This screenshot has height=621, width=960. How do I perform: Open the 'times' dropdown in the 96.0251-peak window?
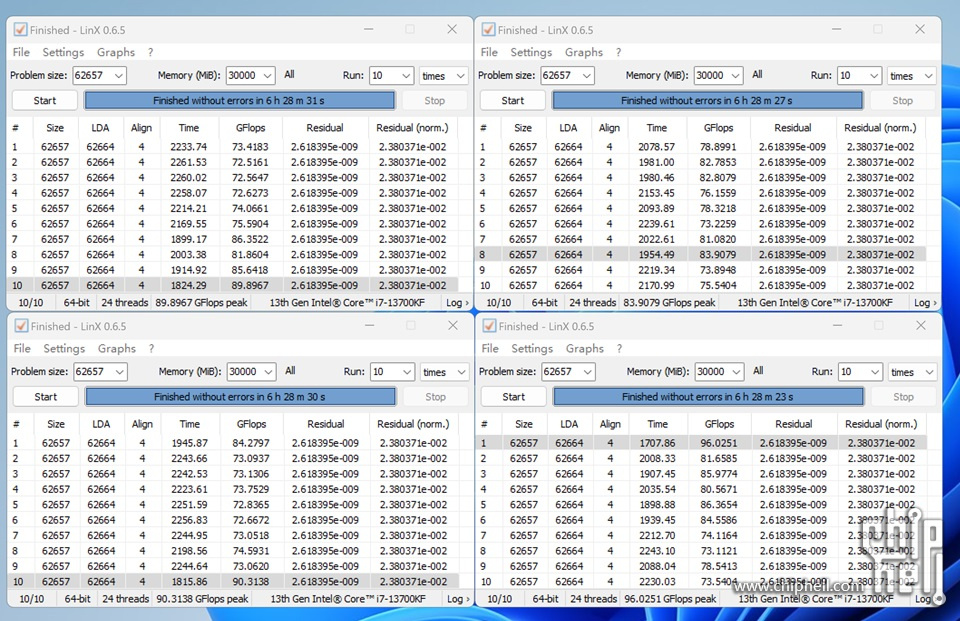pyautogui.click(x=912, y=372)
